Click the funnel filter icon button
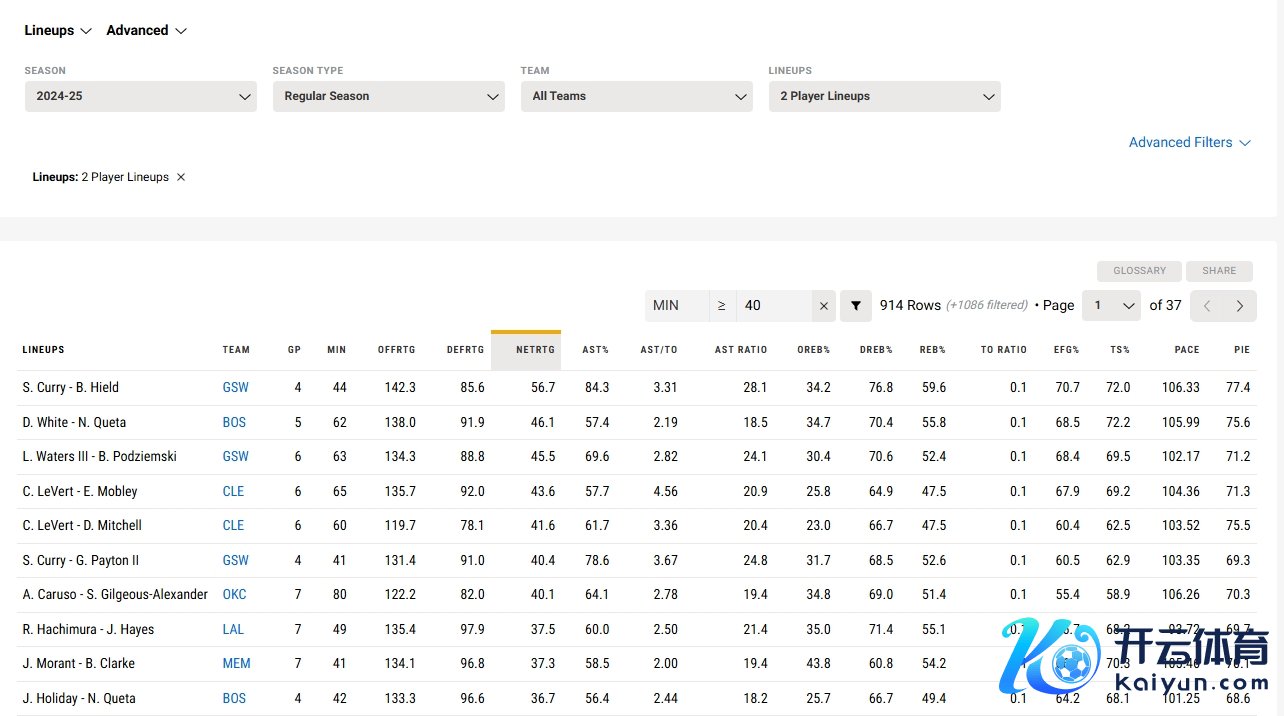 855,306
